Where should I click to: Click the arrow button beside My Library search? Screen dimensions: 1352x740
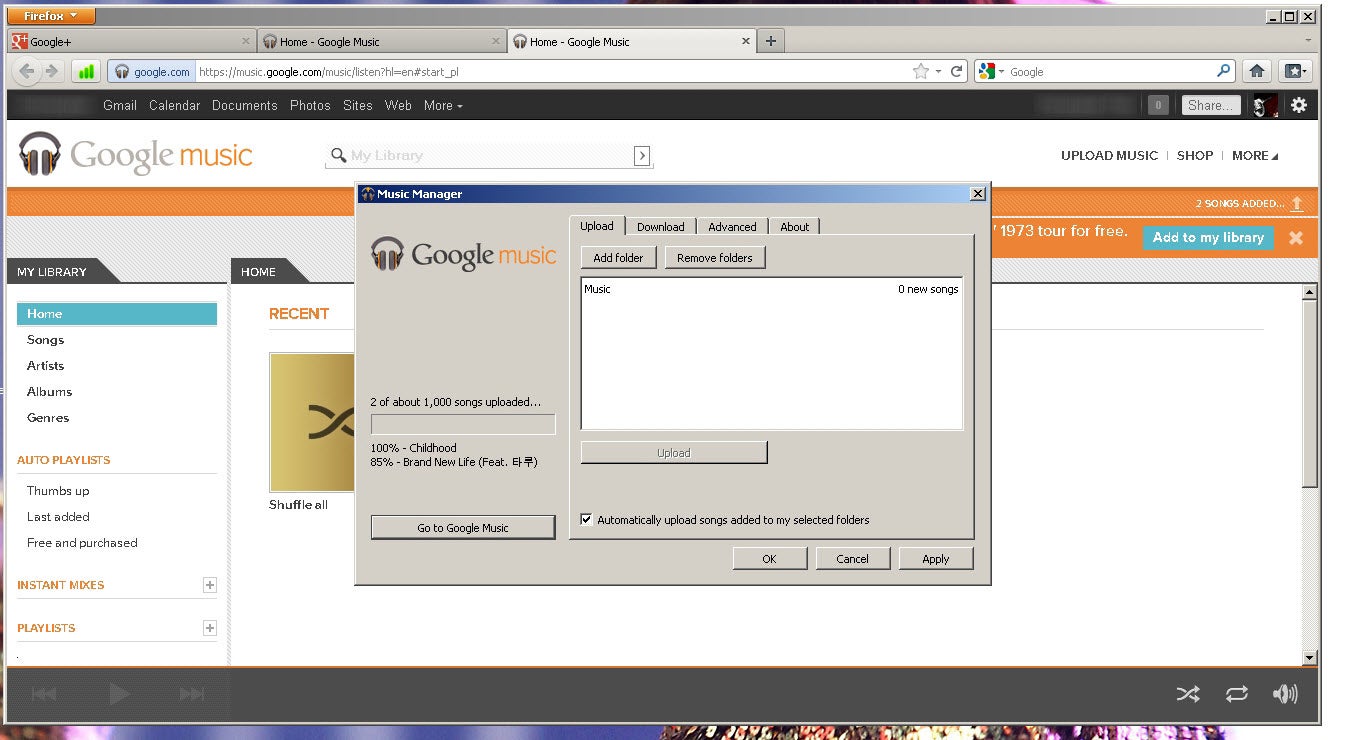(x=642, y=156)
